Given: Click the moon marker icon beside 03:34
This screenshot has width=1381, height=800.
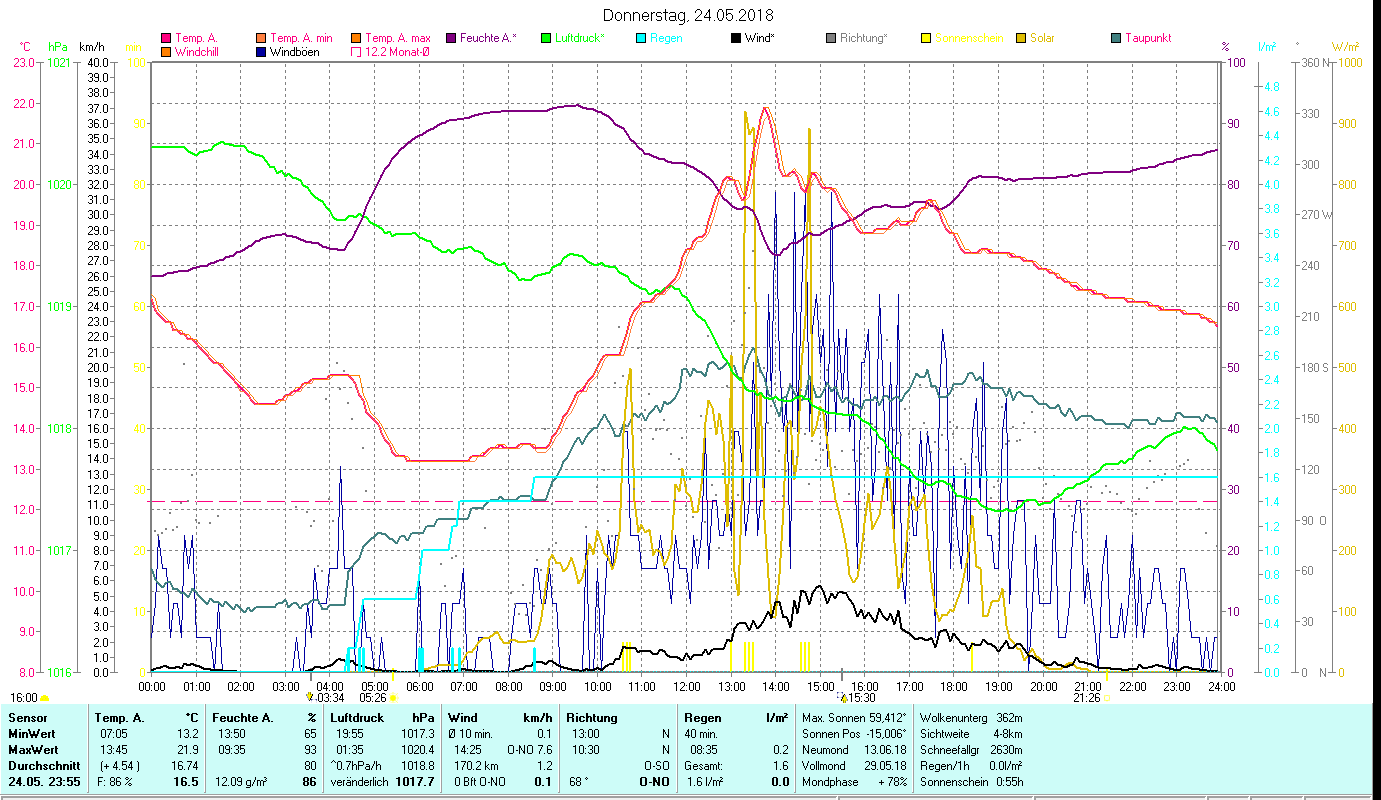Looking at the screenshot, I should click(310, 697).
